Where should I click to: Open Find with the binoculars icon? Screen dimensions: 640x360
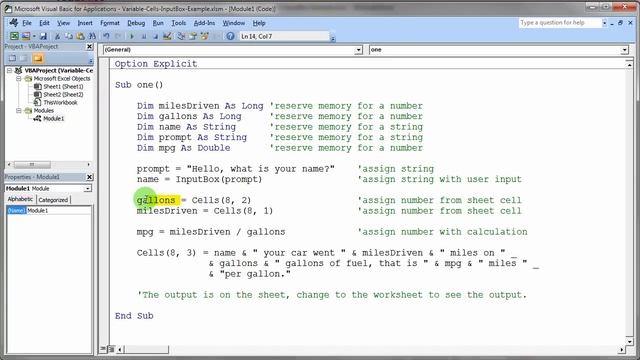92,36
